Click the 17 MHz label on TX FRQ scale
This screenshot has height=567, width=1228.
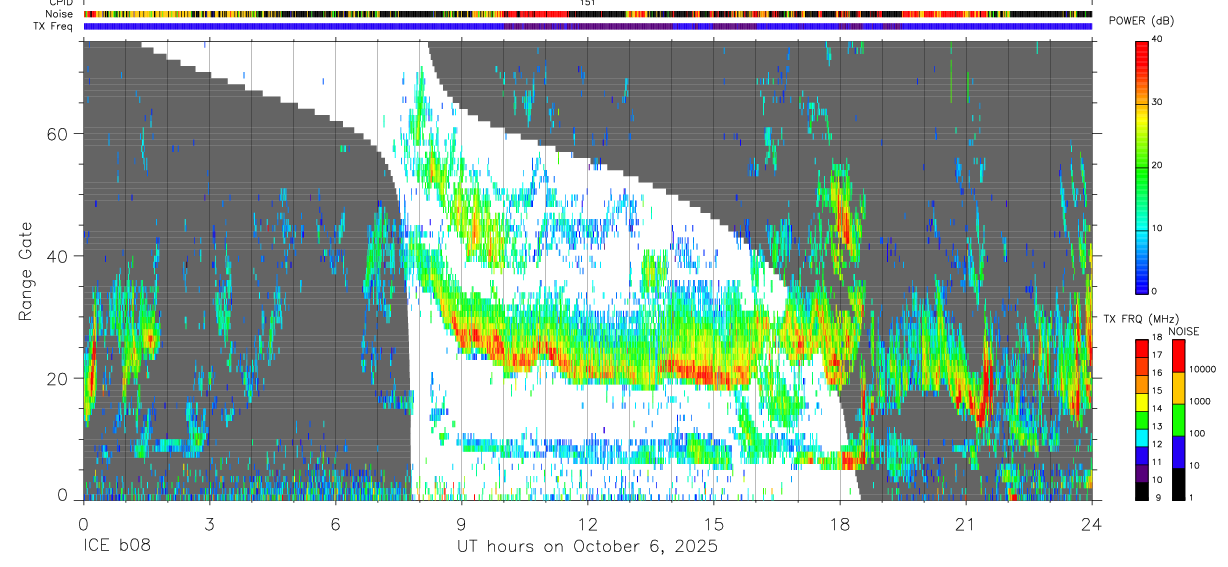(x=1157, y=355)
